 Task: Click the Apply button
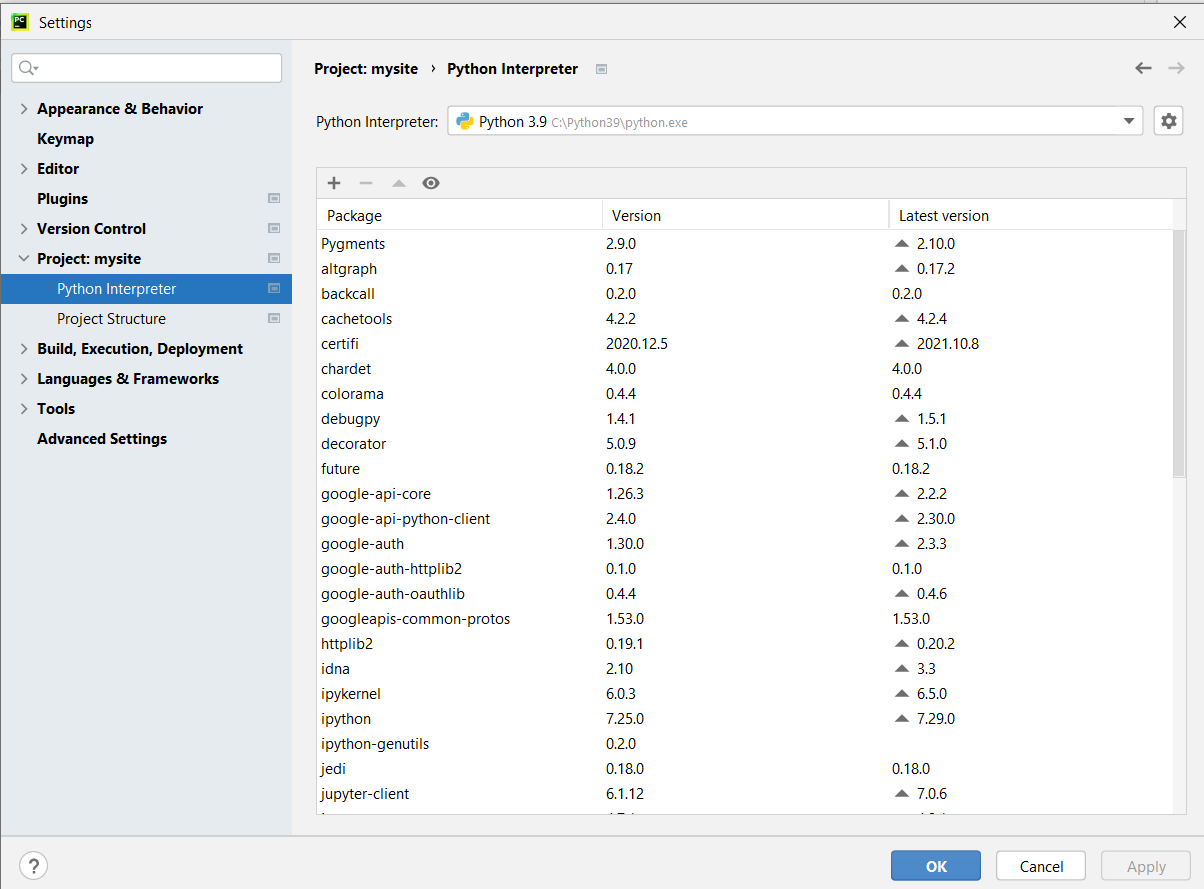[1146, 866]
